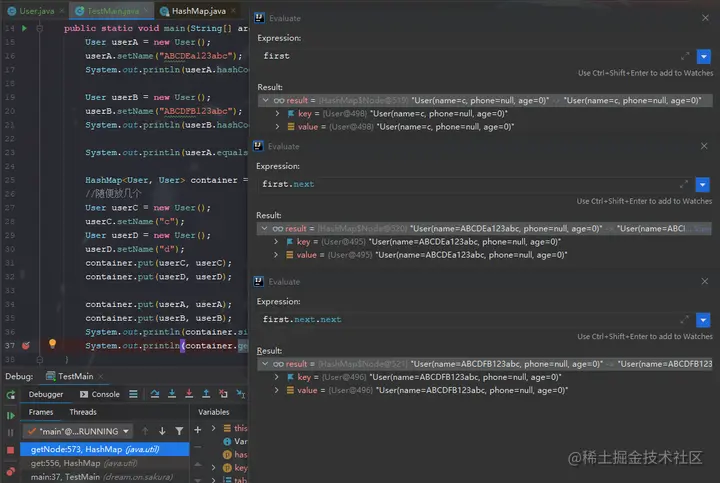720x483 pixels.
Task: Expand the 'first.next' expression field editor
Action: [x=684, y=184]
